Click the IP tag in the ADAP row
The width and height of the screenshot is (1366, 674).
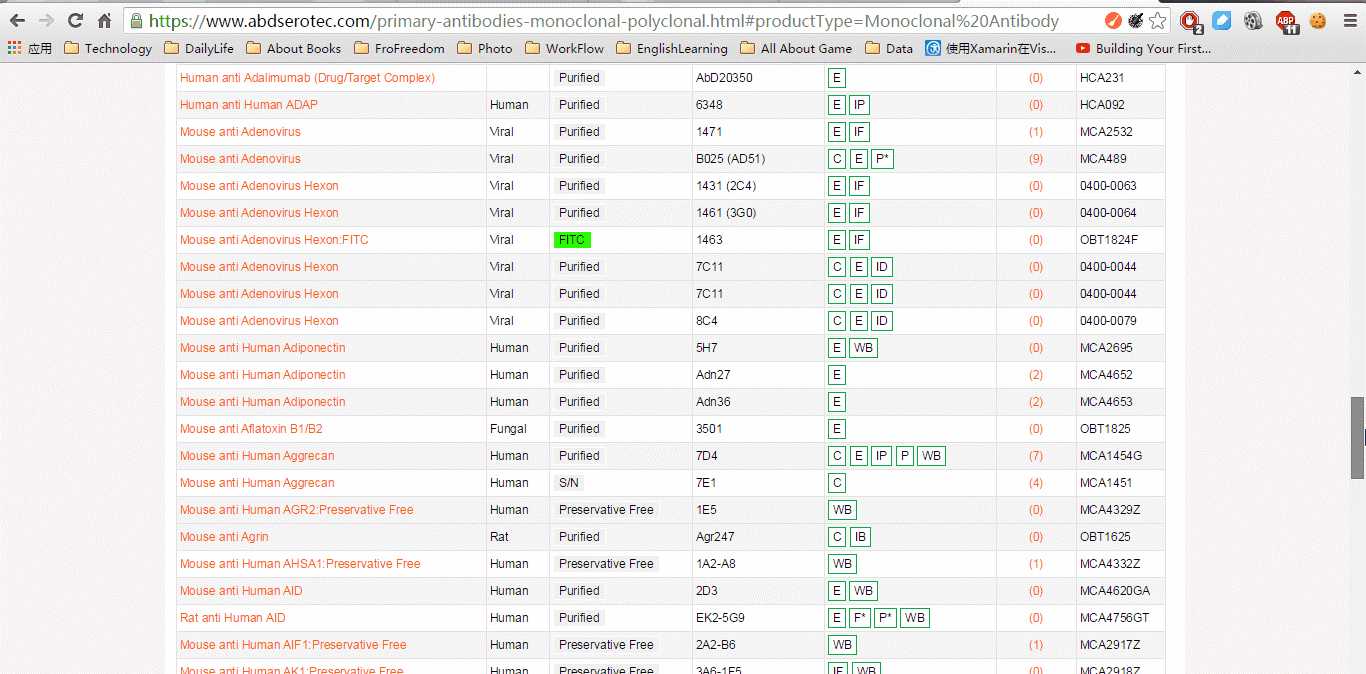tap(860, 105)
